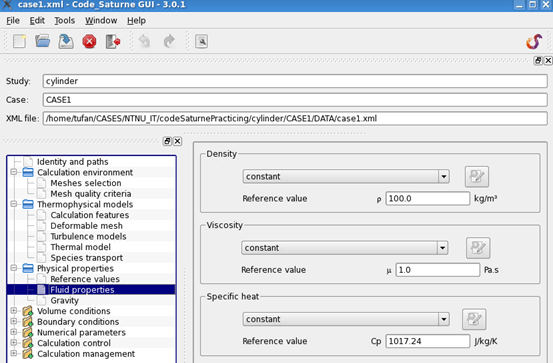Click the Volume conditions folder icon
Screen dimensions: 553x363
pos(28,311)
